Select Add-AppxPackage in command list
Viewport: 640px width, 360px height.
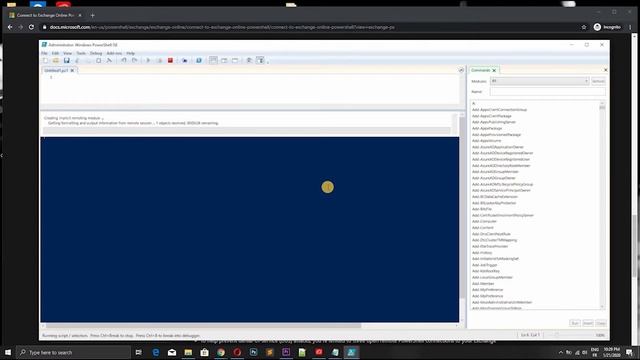487,128
